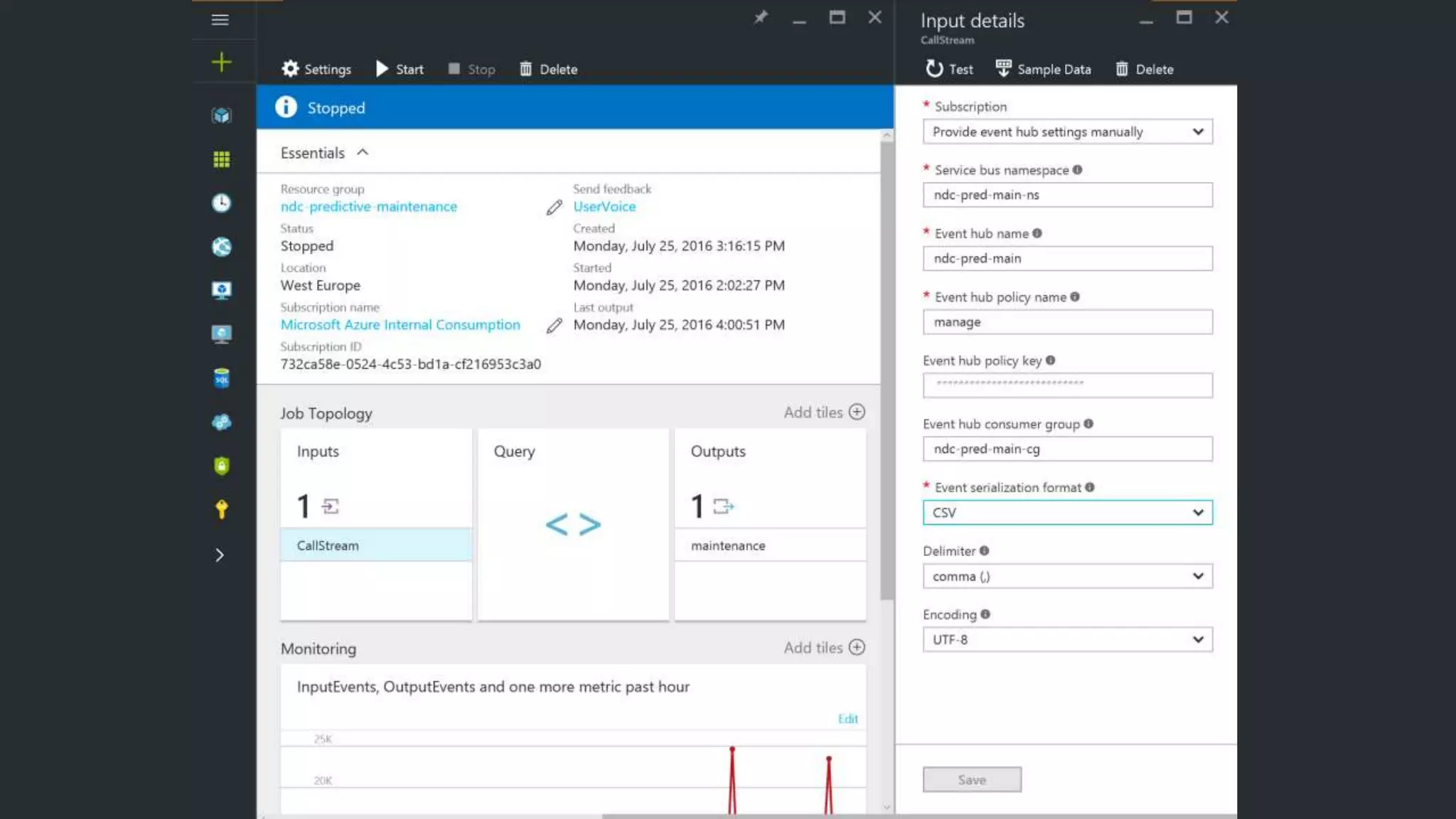
Task: Click the green plus New resource icon
Action: tap(221, 63)
